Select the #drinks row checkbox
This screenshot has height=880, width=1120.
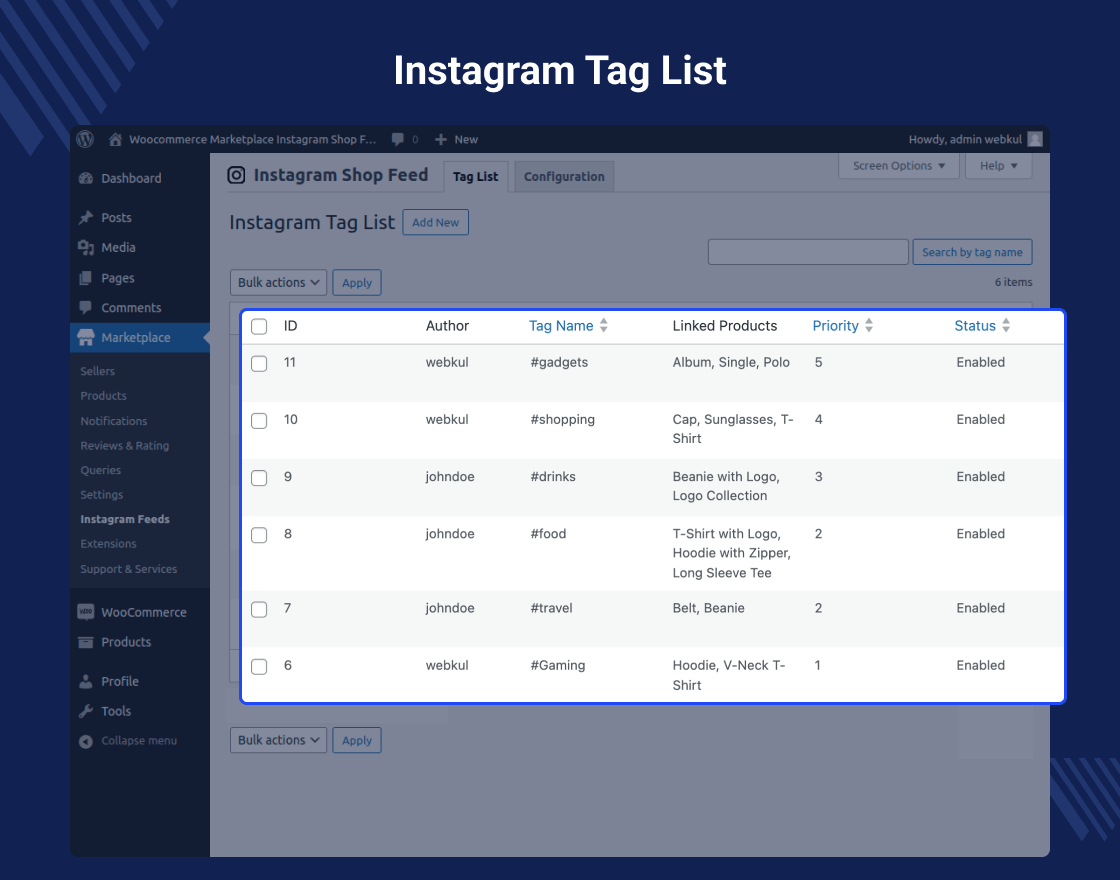pos(259,478)
